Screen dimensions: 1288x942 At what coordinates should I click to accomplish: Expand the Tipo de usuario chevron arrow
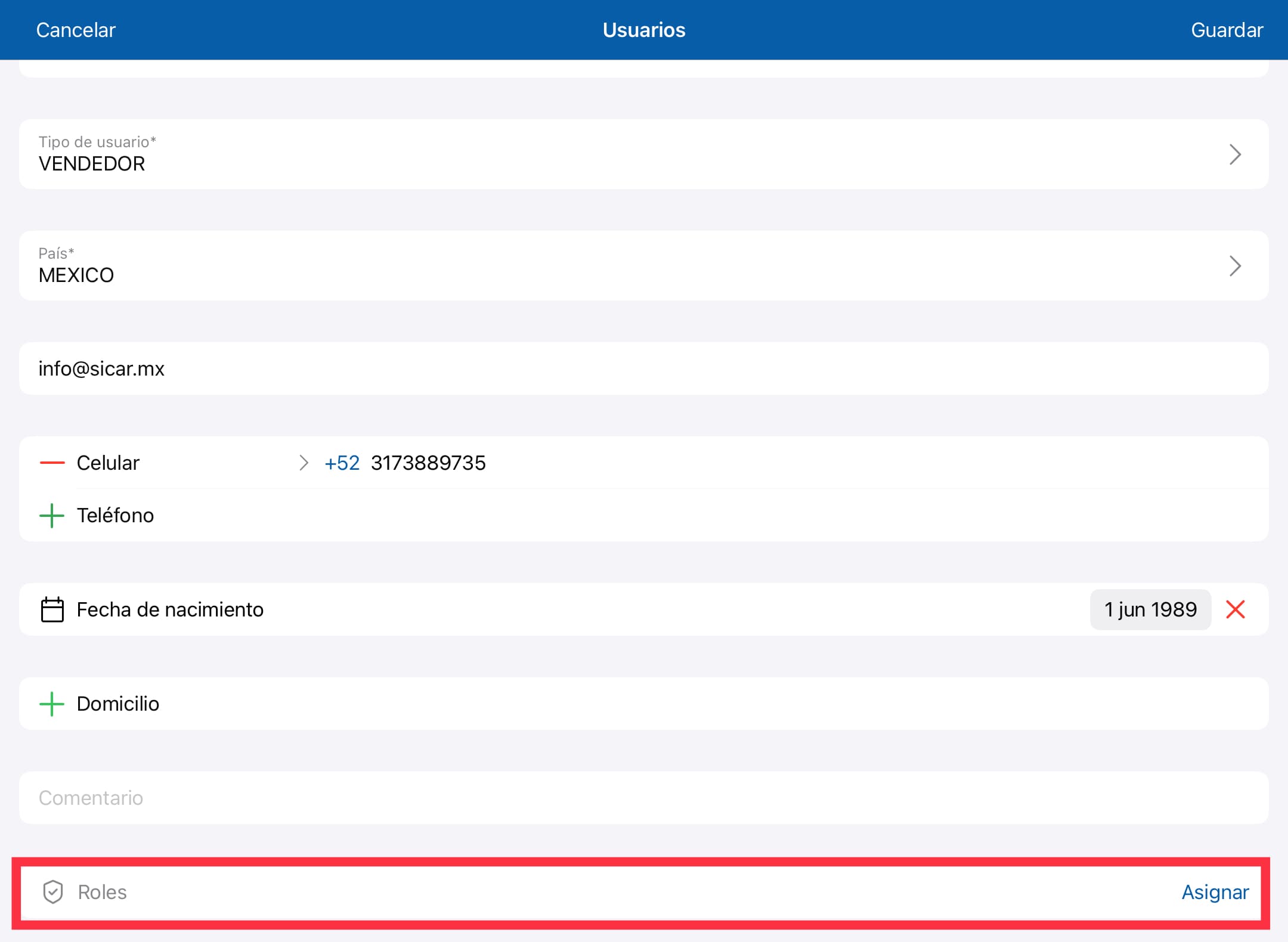click(1235, 154)
